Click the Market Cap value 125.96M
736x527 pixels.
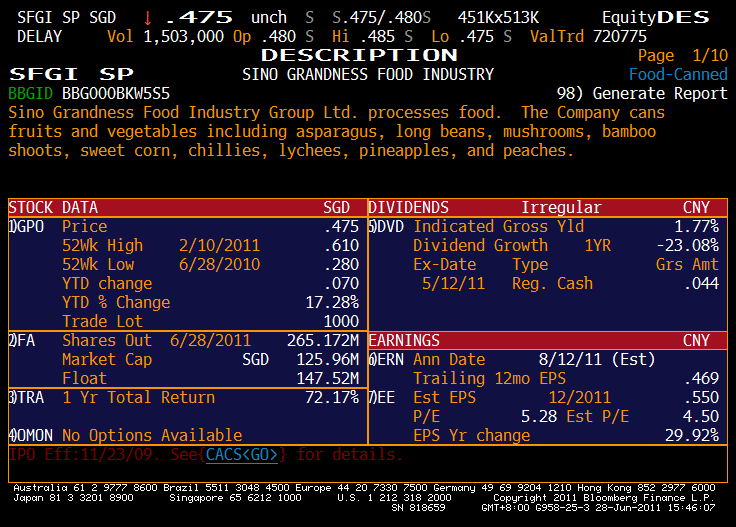point(328,360)
